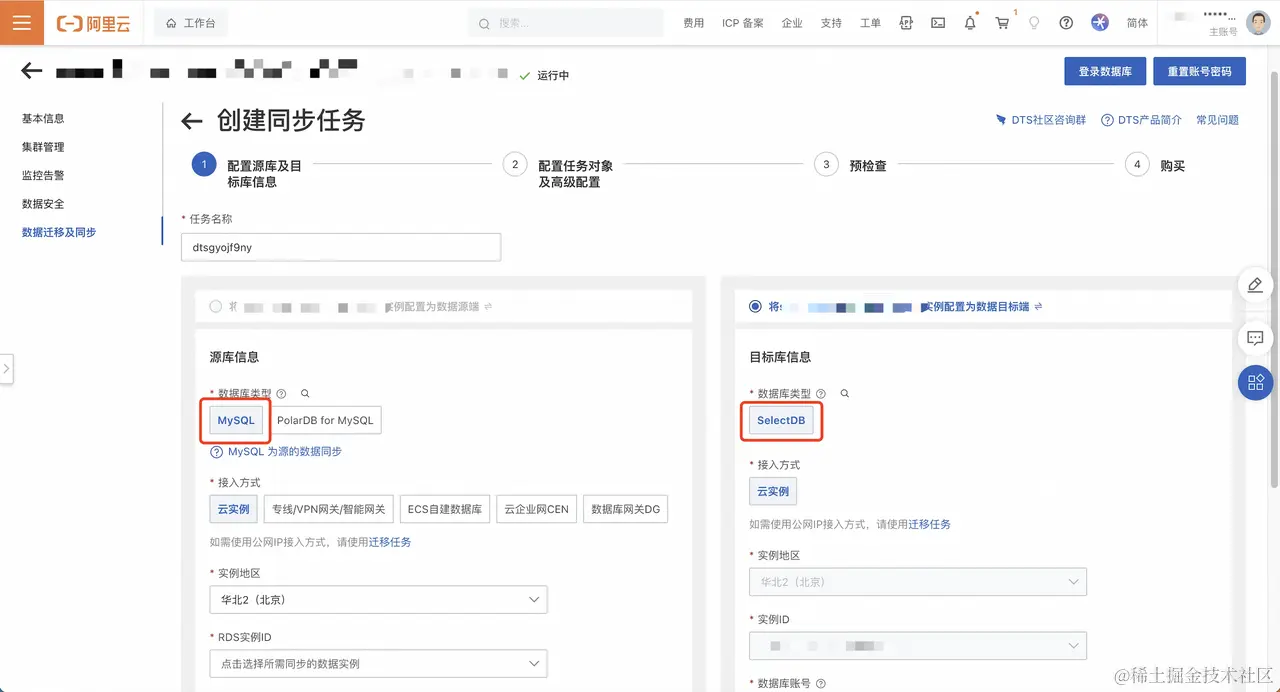1280x692 pixels.
Task: Select step 3 预检查
Action: pyautogui.click(x=850, y=165)
